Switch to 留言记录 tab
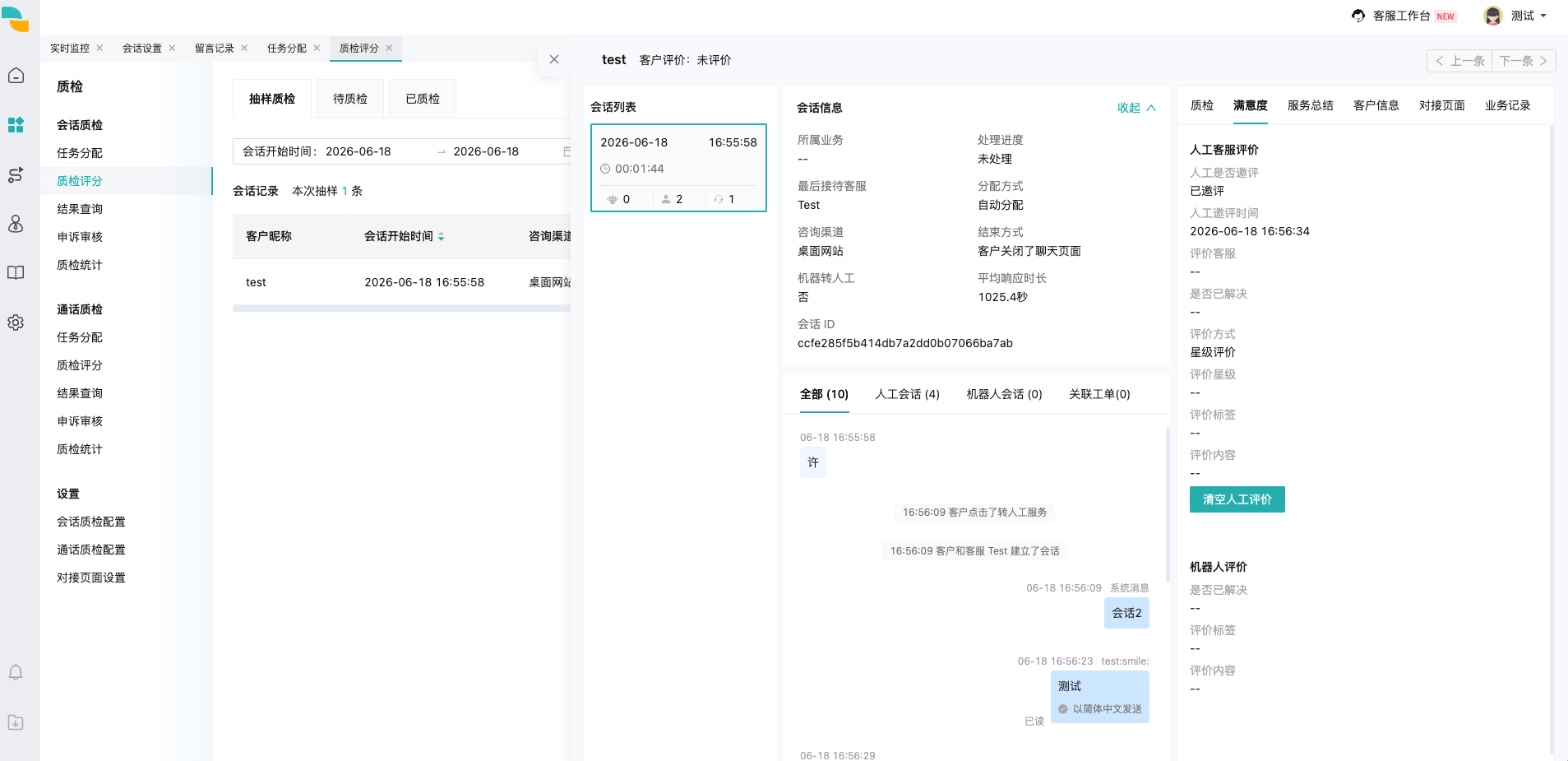The image size is (1568, 761). tap(215, 48)
